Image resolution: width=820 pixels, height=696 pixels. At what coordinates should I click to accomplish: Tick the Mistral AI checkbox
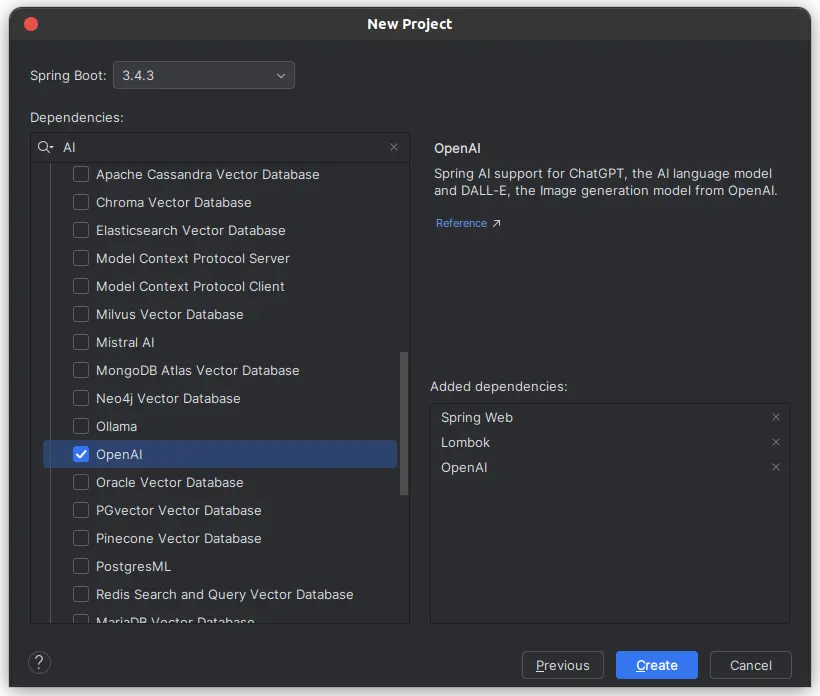coord(81,342)
